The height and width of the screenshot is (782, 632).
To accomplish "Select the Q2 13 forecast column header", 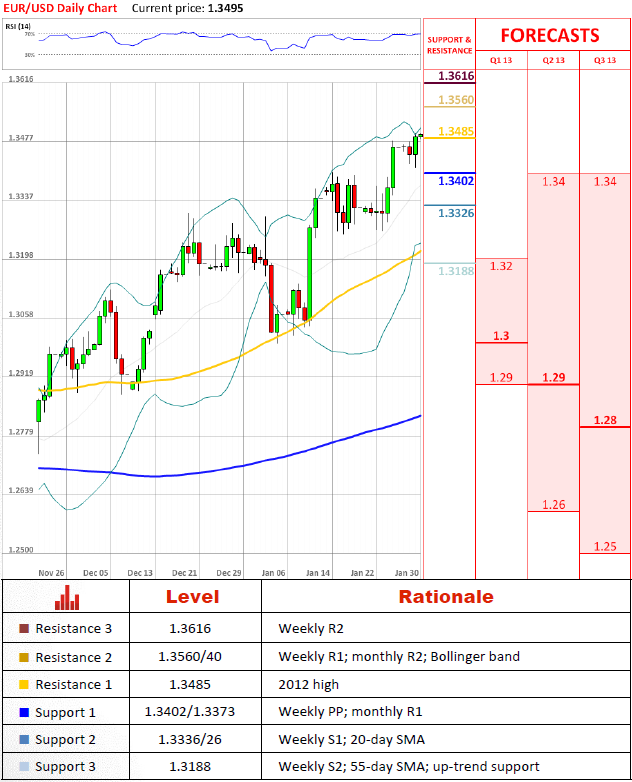I will pos(554,60).
